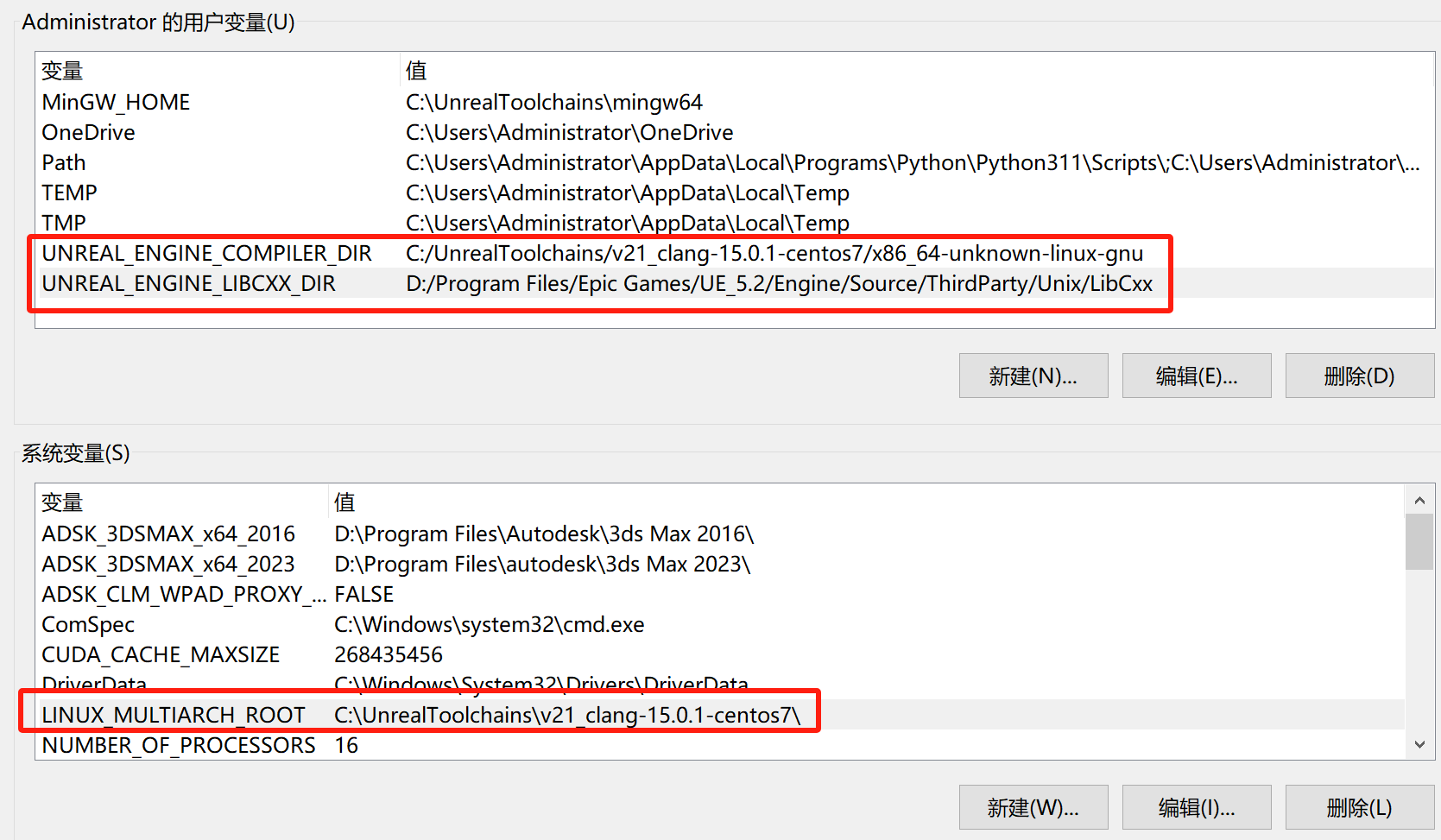Click 新建(W) under system variables
The height and width of the screenshot is (840, 1441).
point(1033,807)
